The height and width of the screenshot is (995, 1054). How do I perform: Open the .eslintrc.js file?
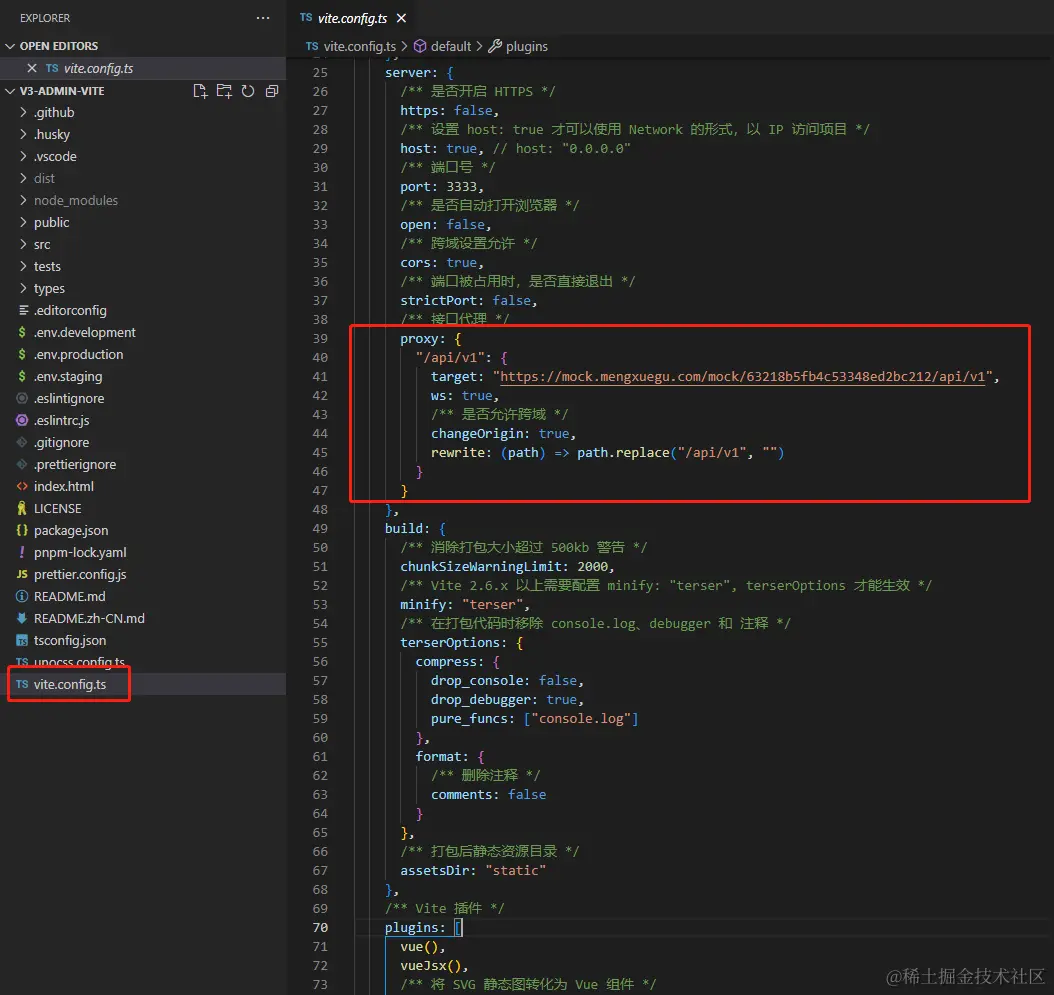click(61, 420)
